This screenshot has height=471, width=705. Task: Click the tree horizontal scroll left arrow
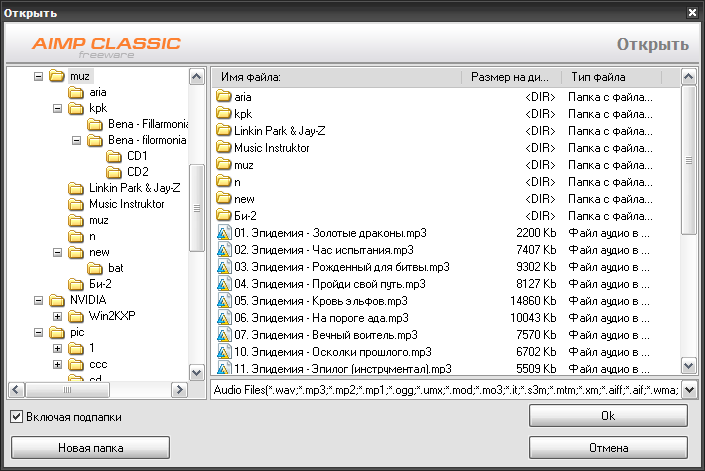17,389
